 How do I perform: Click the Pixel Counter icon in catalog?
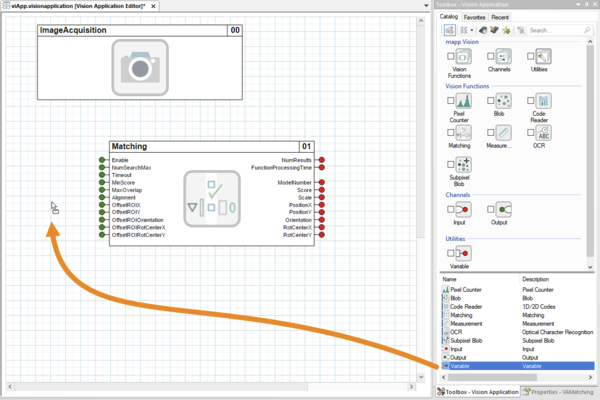[463, 102]
